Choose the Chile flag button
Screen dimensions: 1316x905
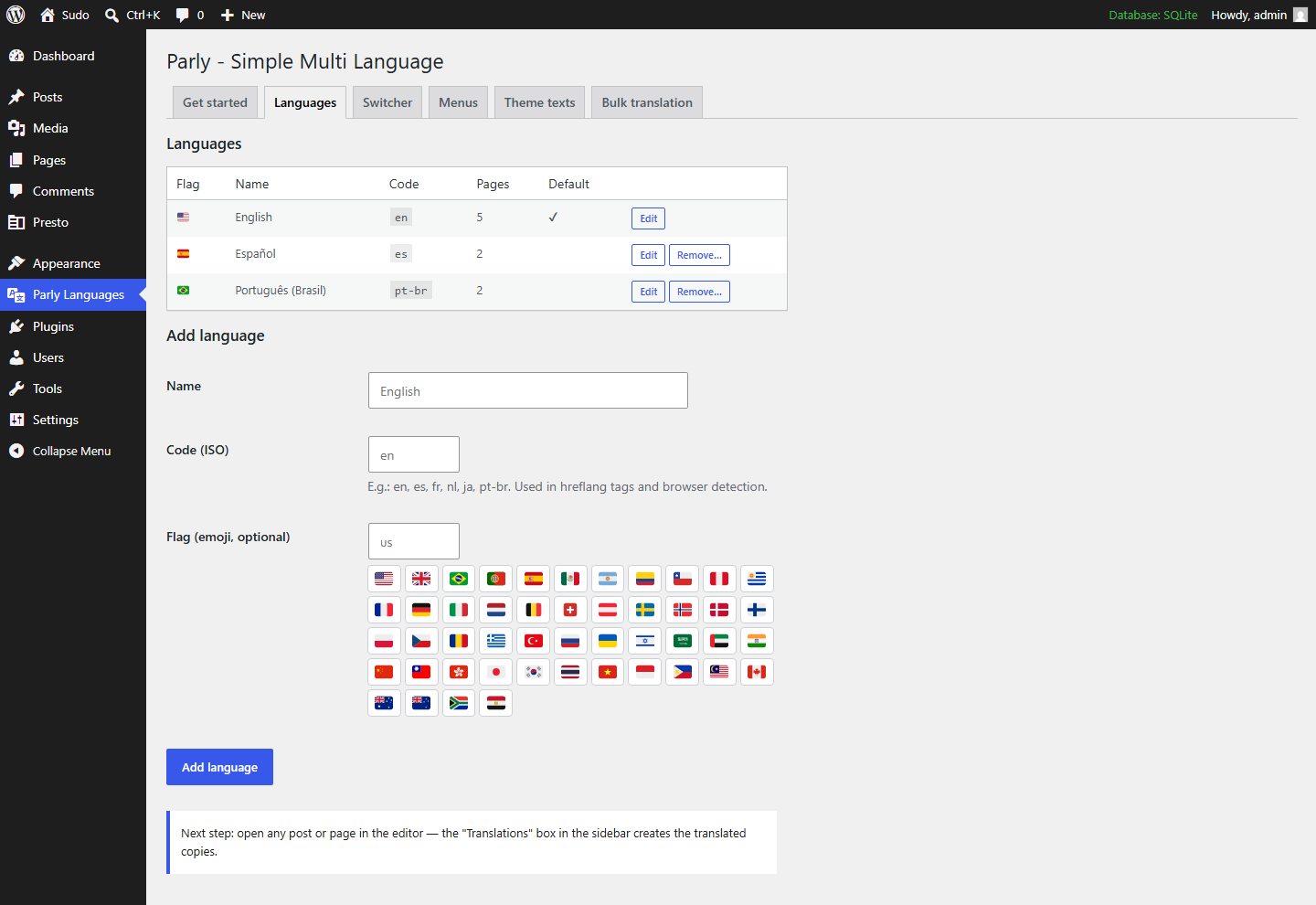point(683,579)
